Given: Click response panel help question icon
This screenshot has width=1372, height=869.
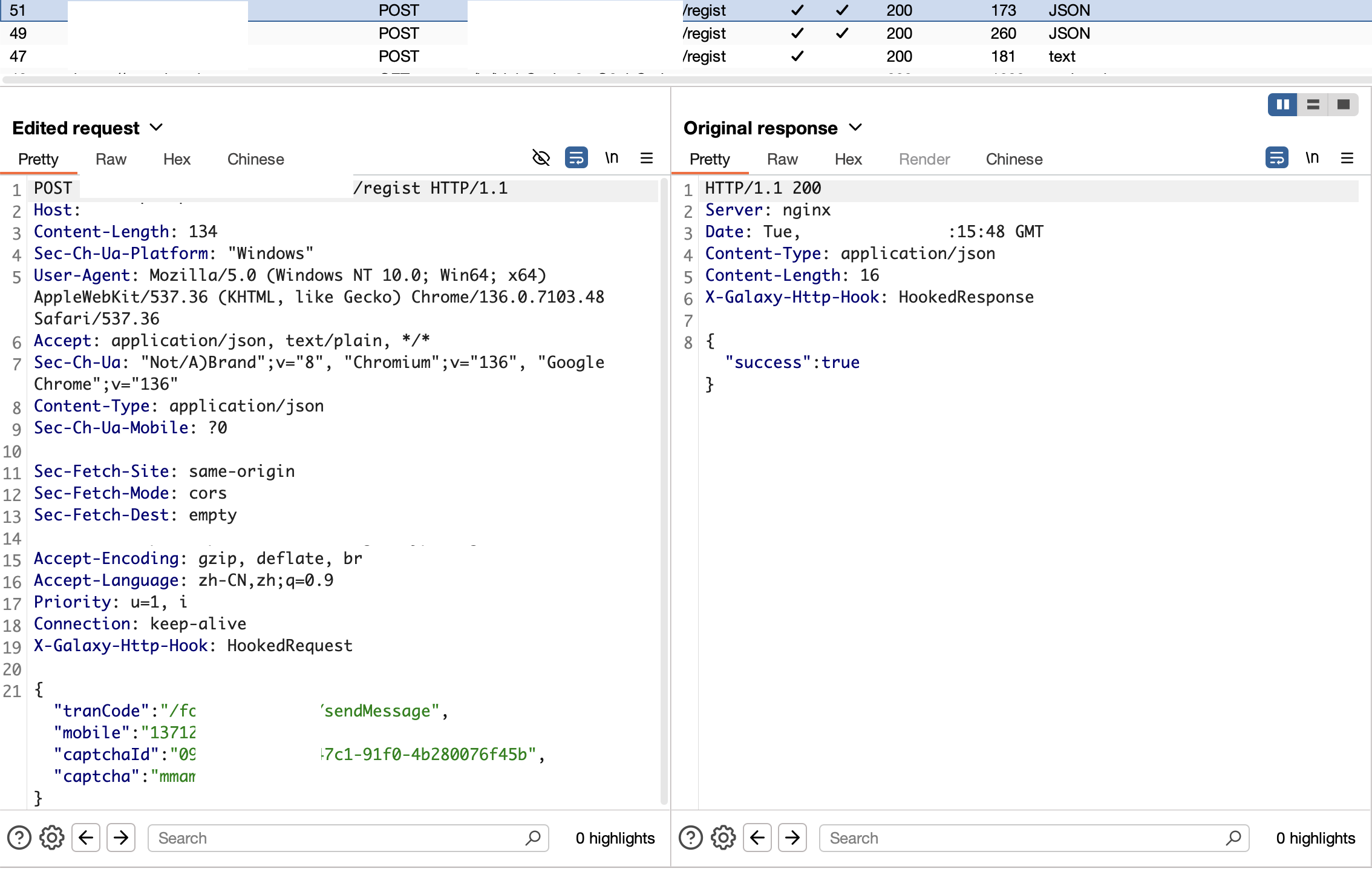Looking at the screenshot, I should (690, 838).
